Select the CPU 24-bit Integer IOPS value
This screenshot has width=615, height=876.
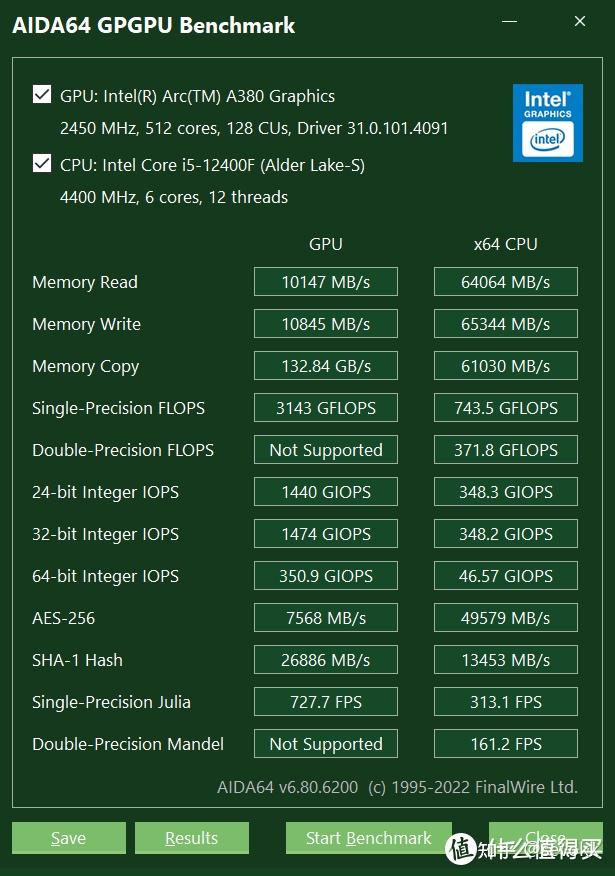click(505, 492)
